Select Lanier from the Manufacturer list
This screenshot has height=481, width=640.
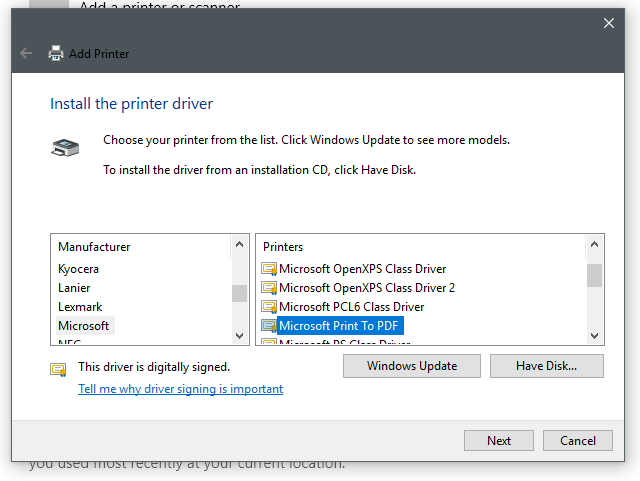(x=74, y=288)
